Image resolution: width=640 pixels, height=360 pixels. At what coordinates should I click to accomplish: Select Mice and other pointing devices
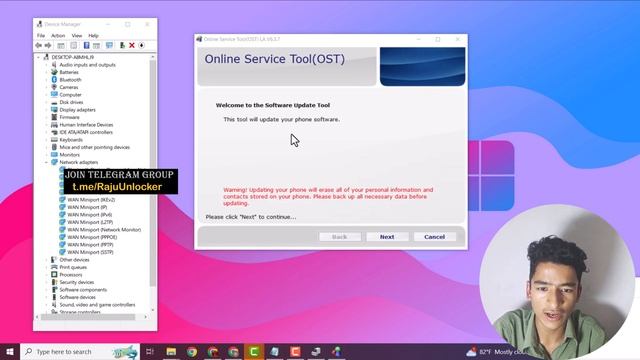[x=94, y=147]
